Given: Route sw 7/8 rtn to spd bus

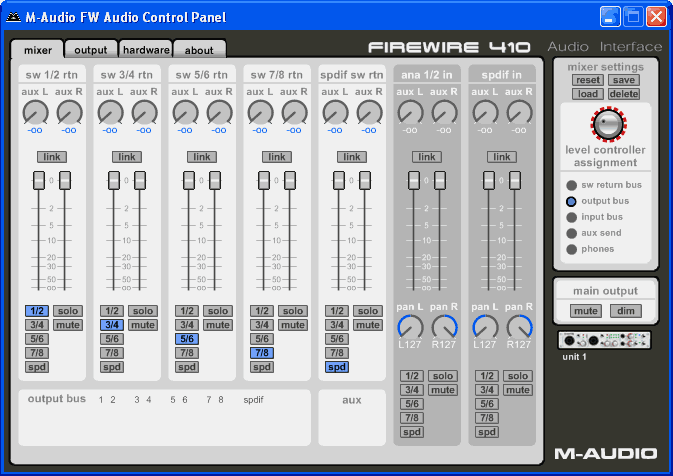Looking at the screenshot, I should pyautogui.click(x=262, y=367).
